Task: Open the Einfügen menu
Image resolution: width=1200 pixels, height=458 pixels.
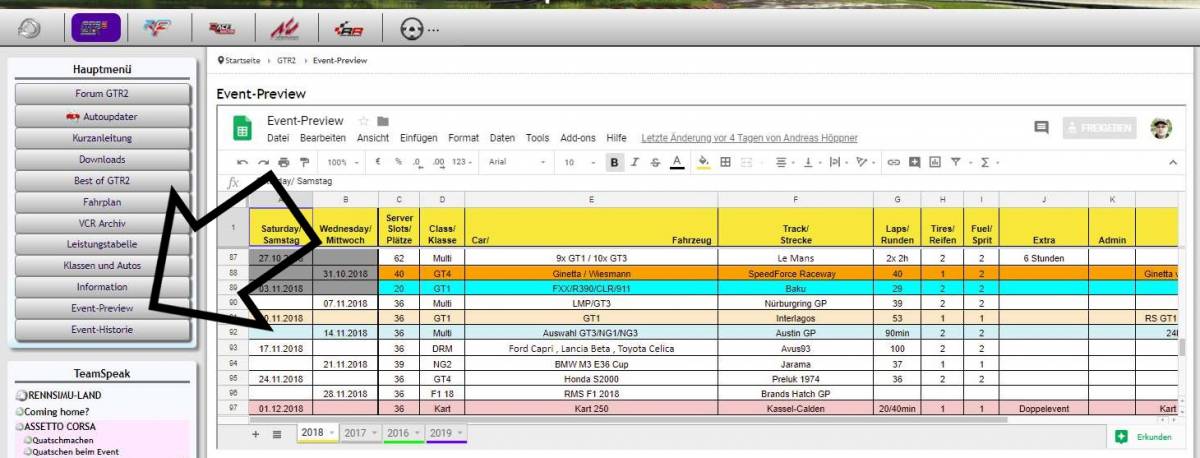Action: pyautogui.click(x=418, y=138)
